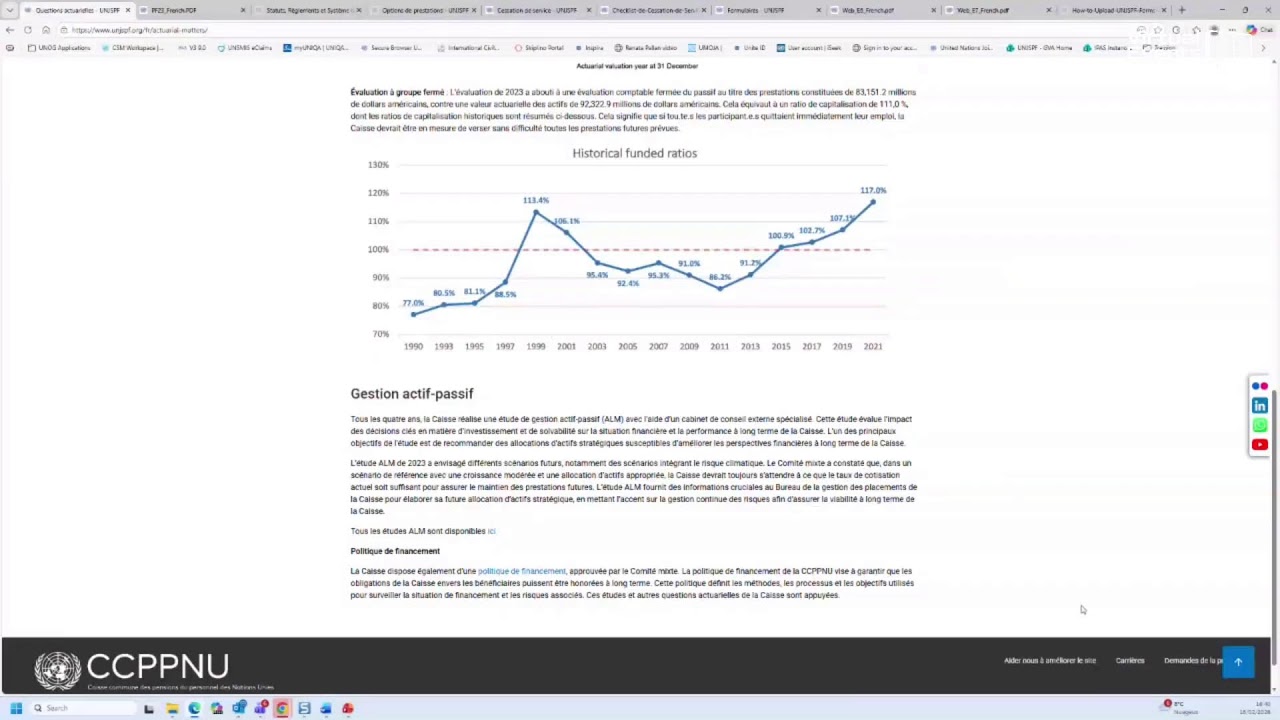This screenshot has height=720, width=1280.
Task: Open the Flickr social icon
Action: coord(1260,386)
